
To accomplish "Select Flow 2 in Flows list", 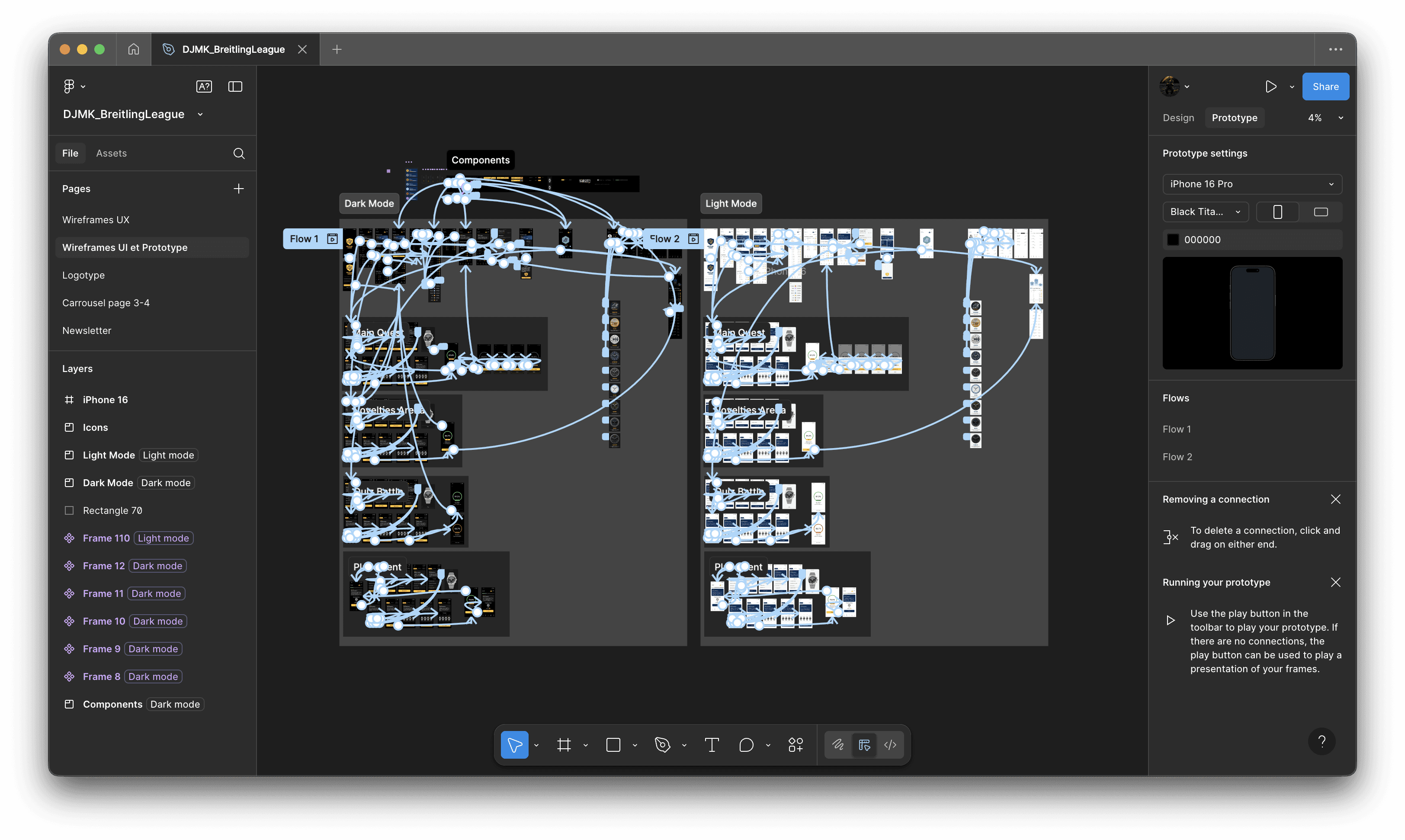I will click(1177, 457).
